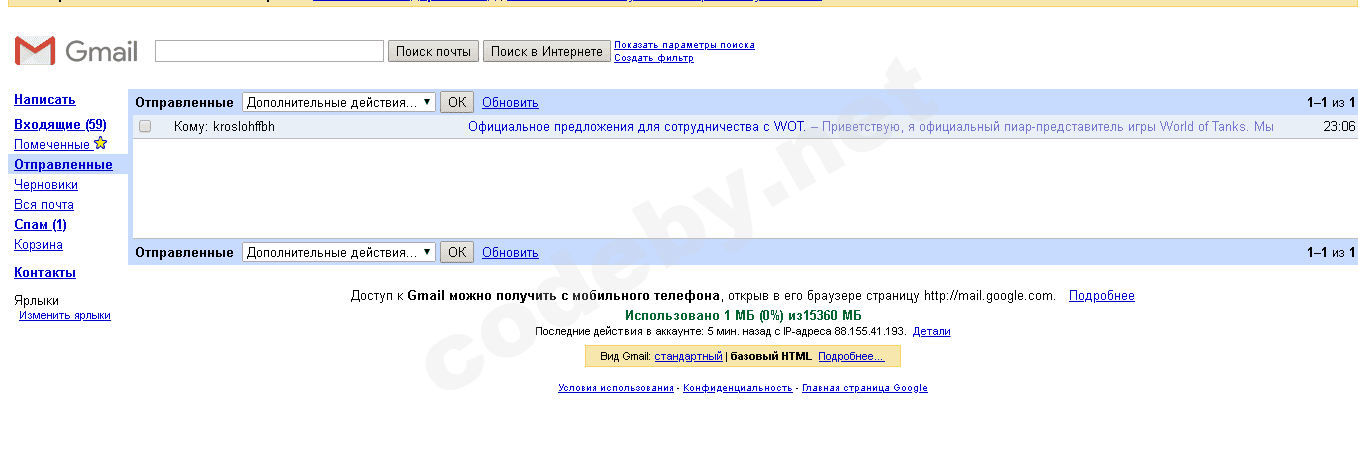Click the bottom Обновить link
Viewport: 1358px width, 467px height.
[510, 252]
